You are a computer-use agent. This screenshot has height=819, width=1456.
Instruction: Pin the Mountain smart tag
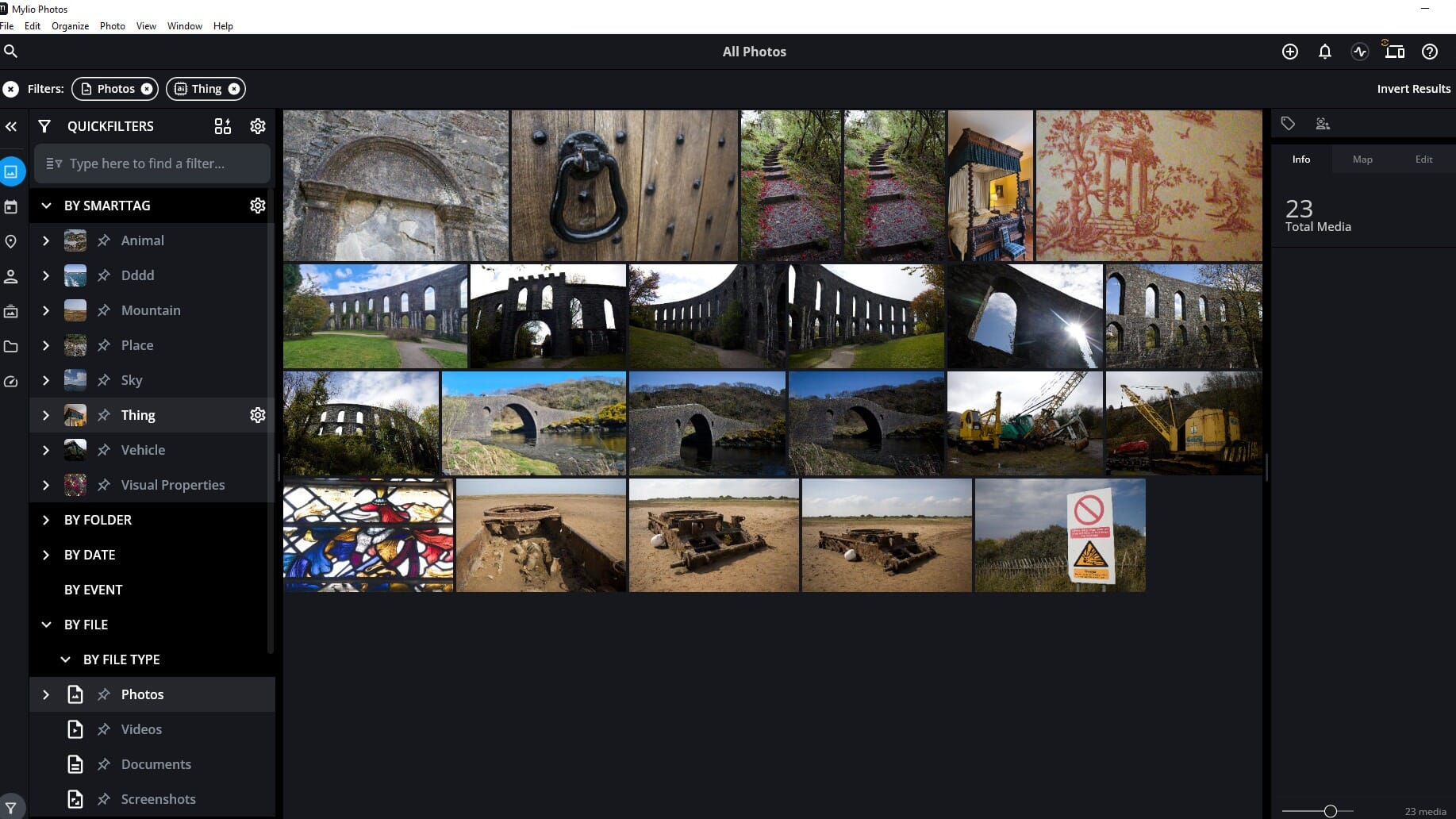point(104,310)
